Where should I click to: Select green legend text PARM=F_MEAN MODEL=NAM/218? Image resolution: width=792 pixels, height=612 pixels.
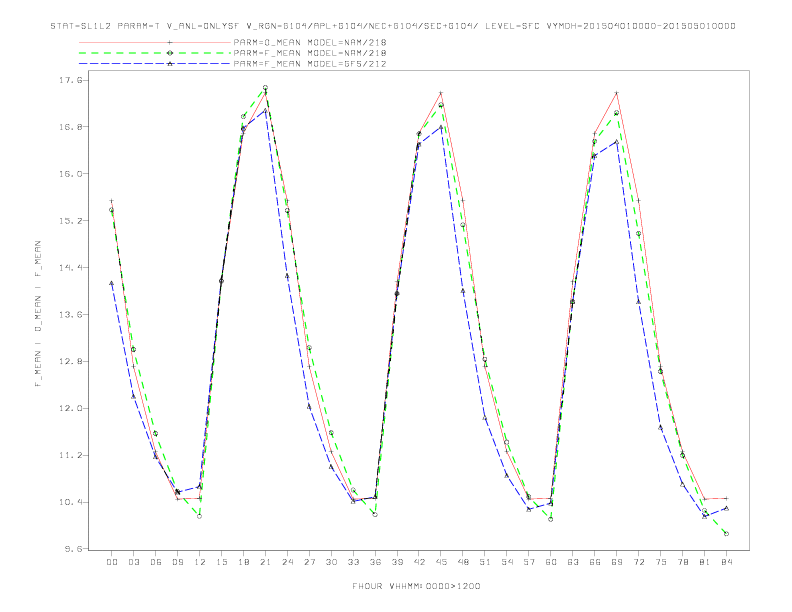click(310, 53)
